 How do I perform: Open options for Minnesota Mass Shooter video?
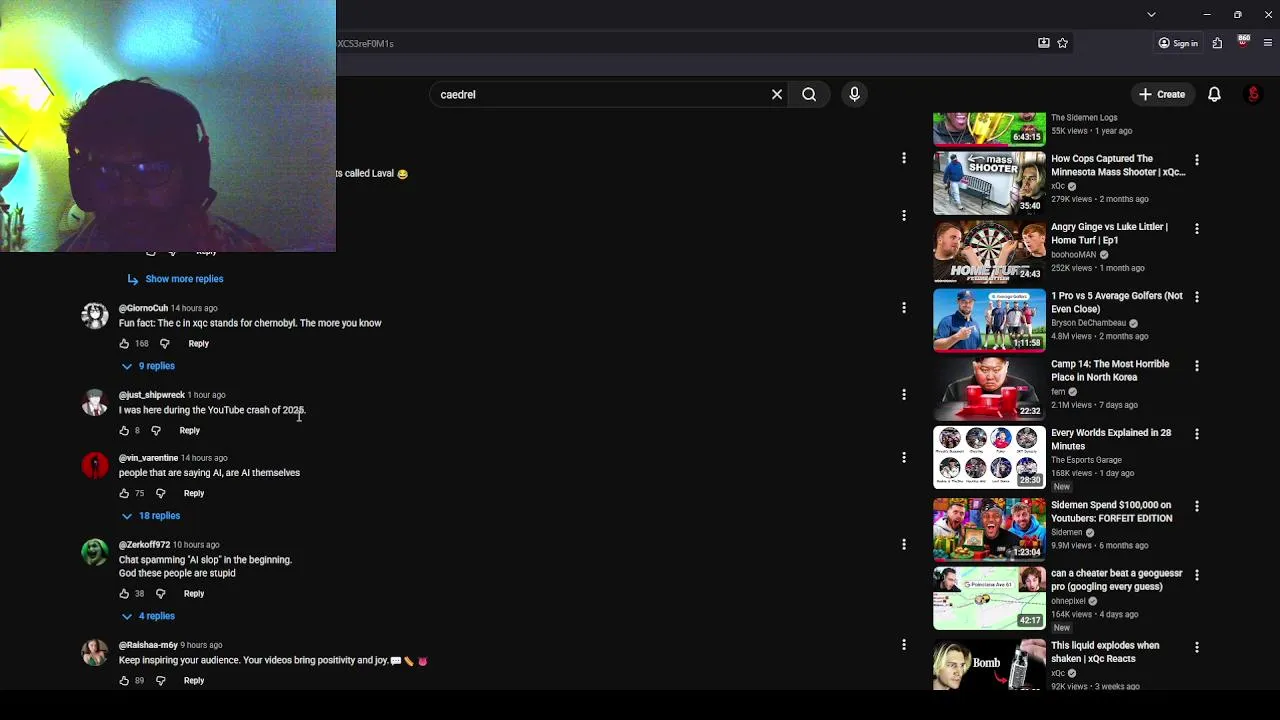click(1197, 160)
